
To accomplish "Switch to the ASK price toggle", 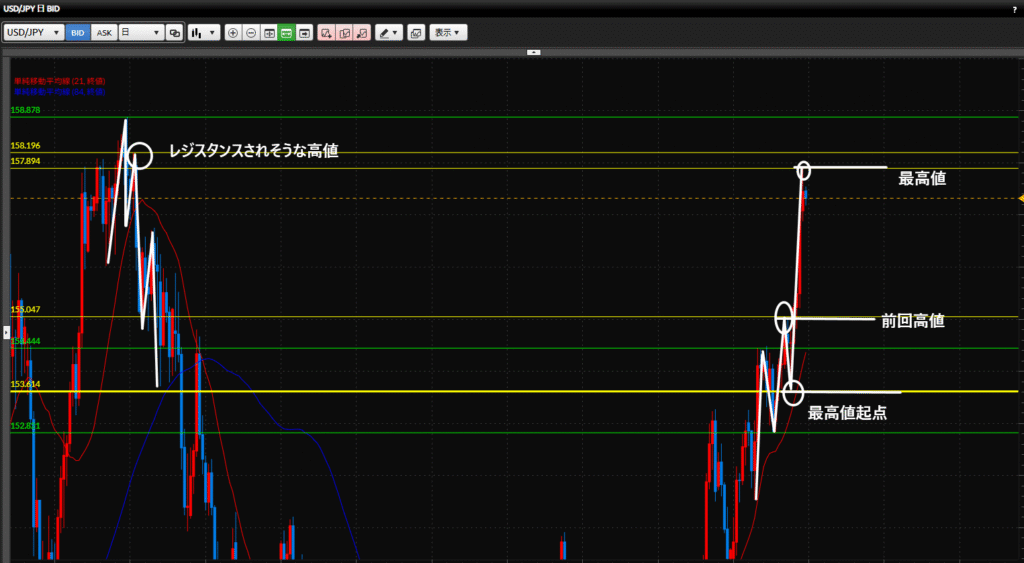I will (104, 32).
